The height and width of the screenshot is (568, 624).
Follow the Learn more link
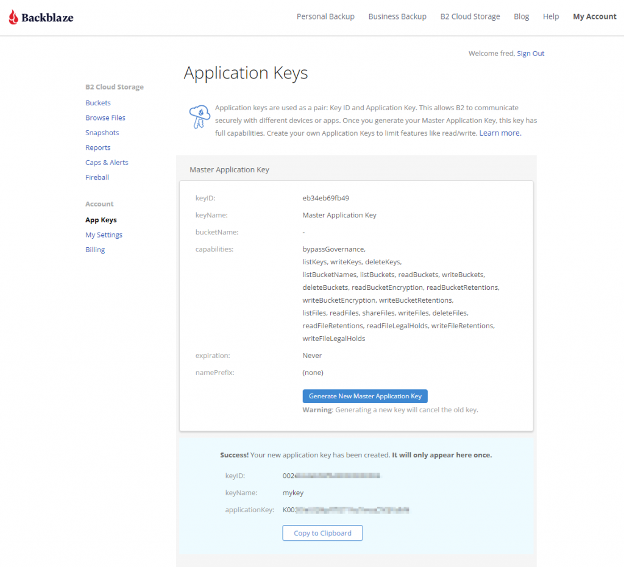click(x=500, y=133)
